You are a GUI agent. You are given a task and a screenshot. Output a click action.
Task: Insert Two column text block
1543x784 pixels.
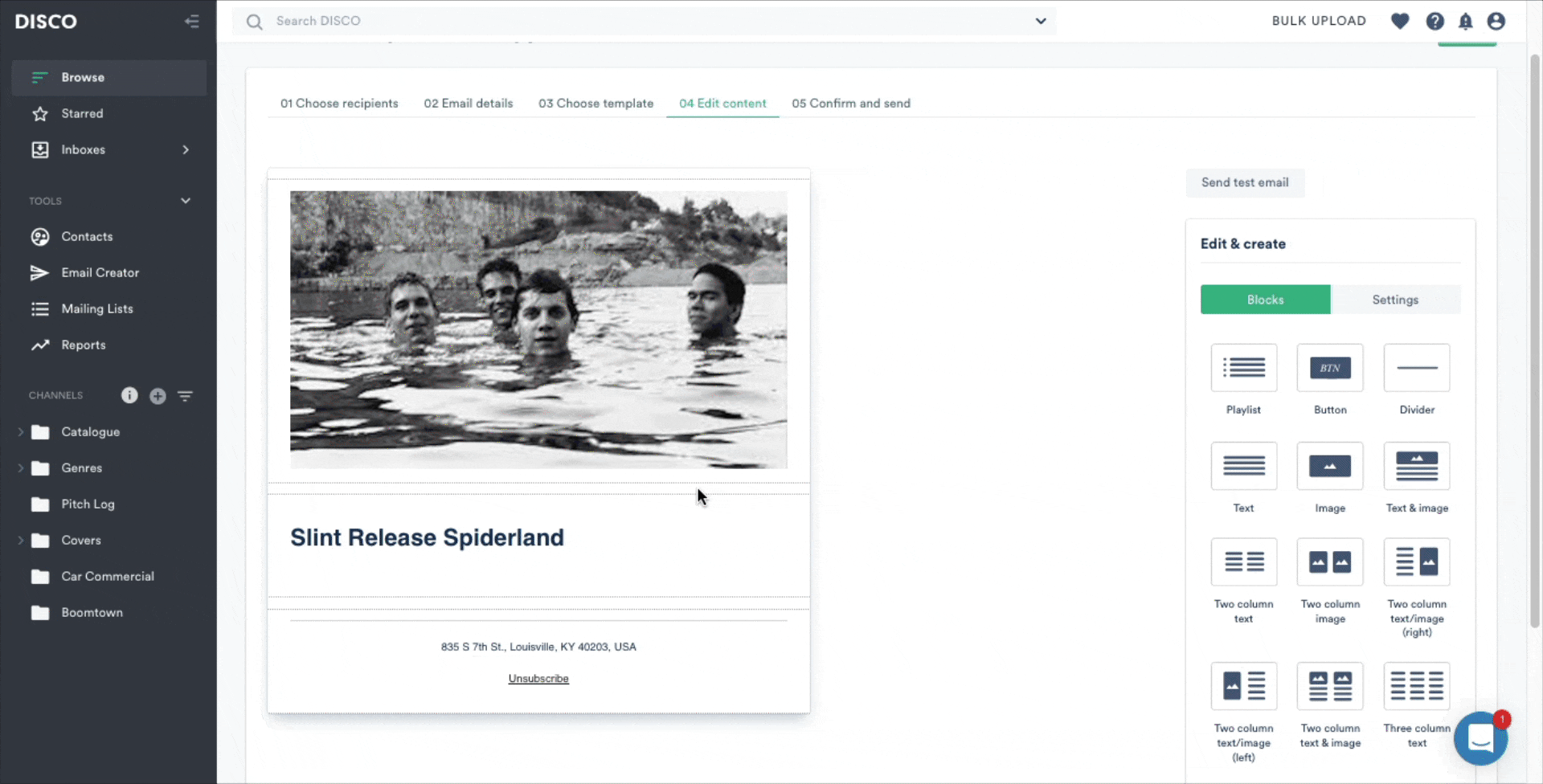[x=1243, y=562]
